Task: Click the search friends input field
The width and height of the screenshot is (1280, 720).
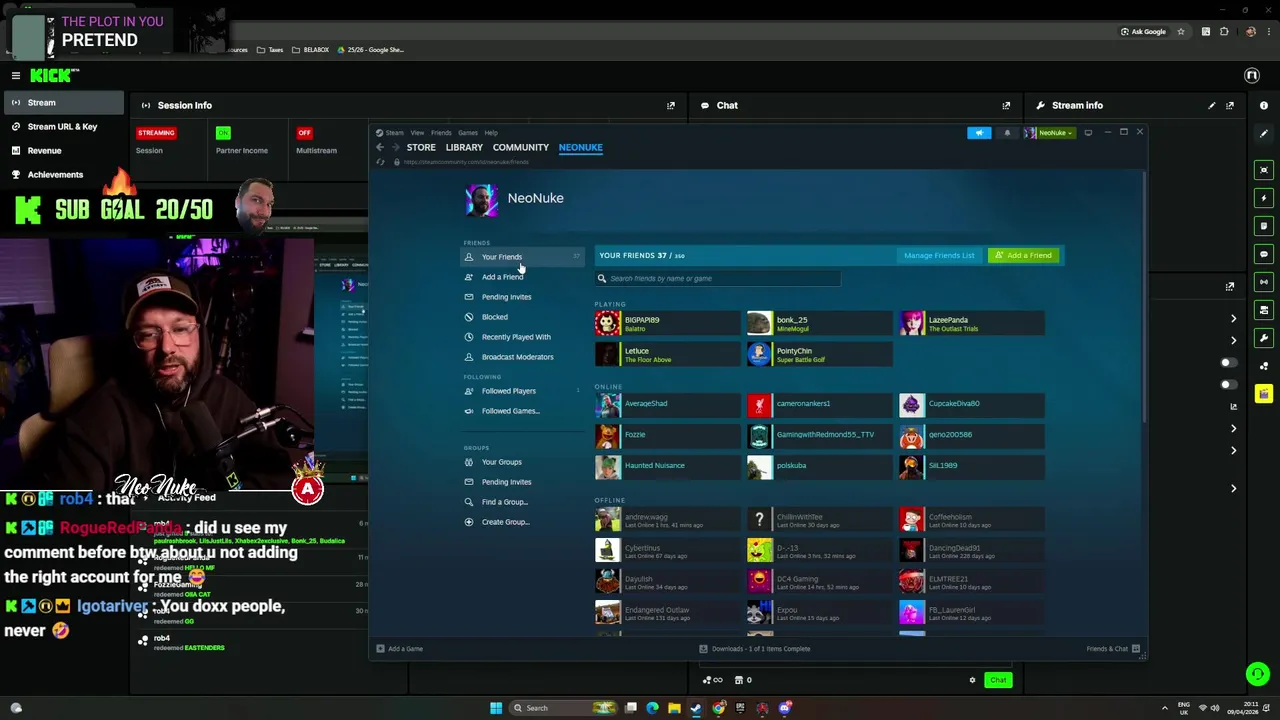Action: coord(717,278)
